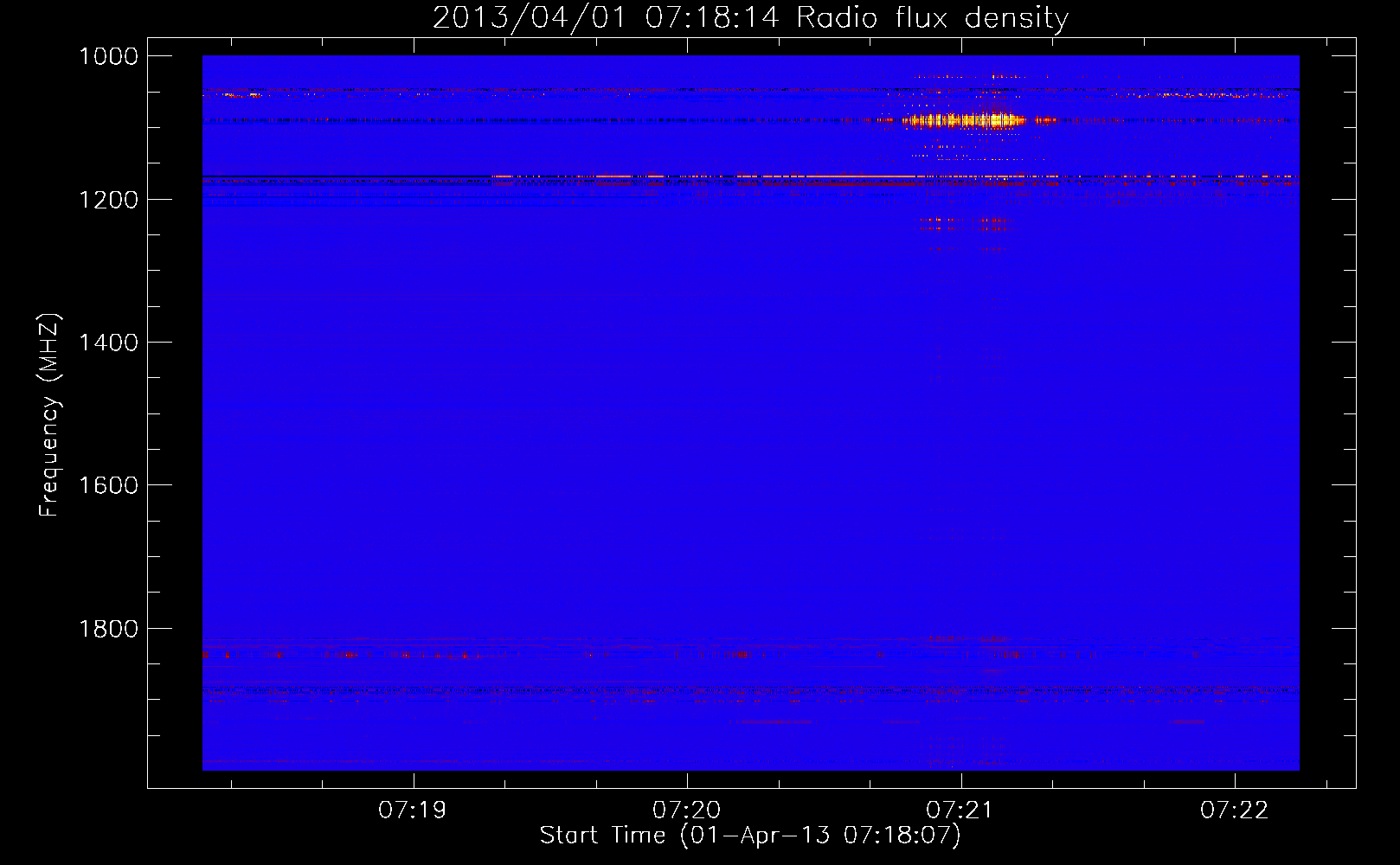Select the 1200 frequency tick label

[108, 200]
